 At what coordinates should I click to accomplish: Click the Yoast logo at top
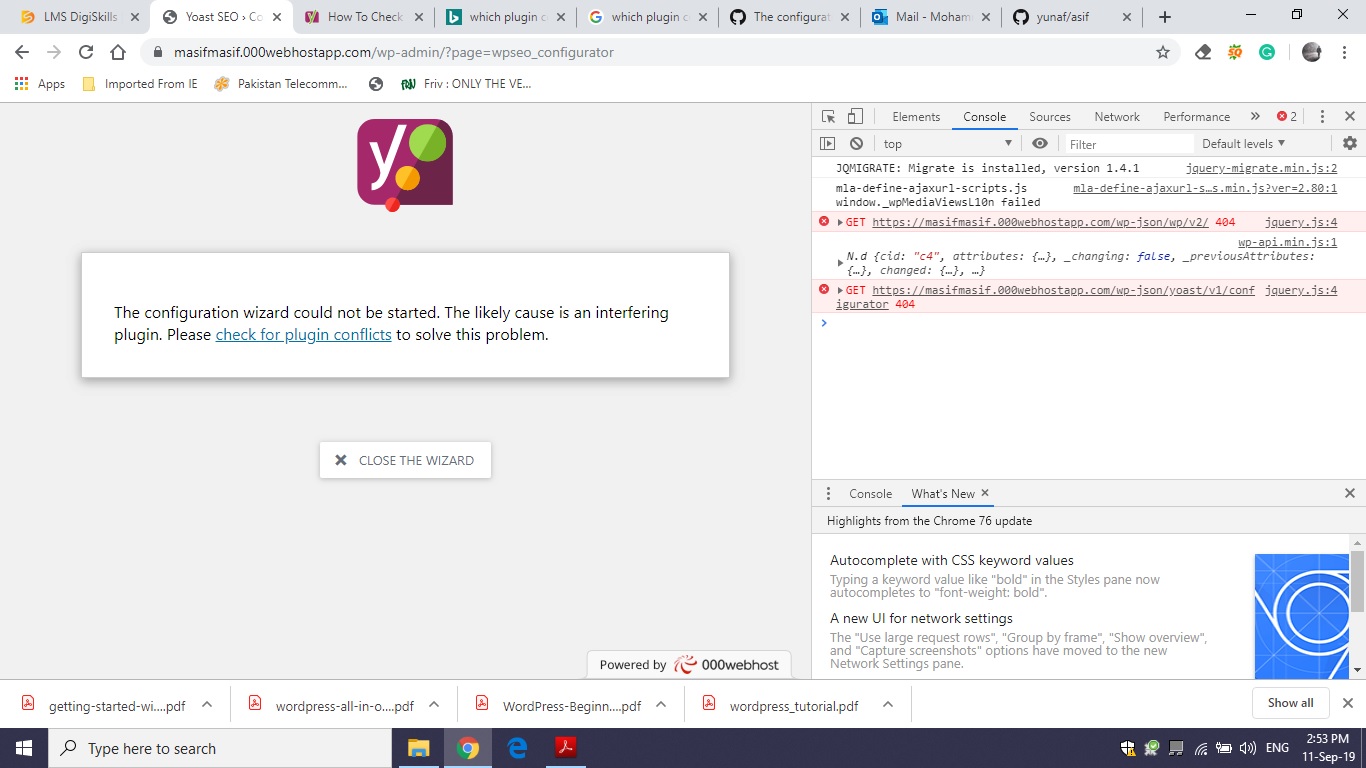click(405, 163)
